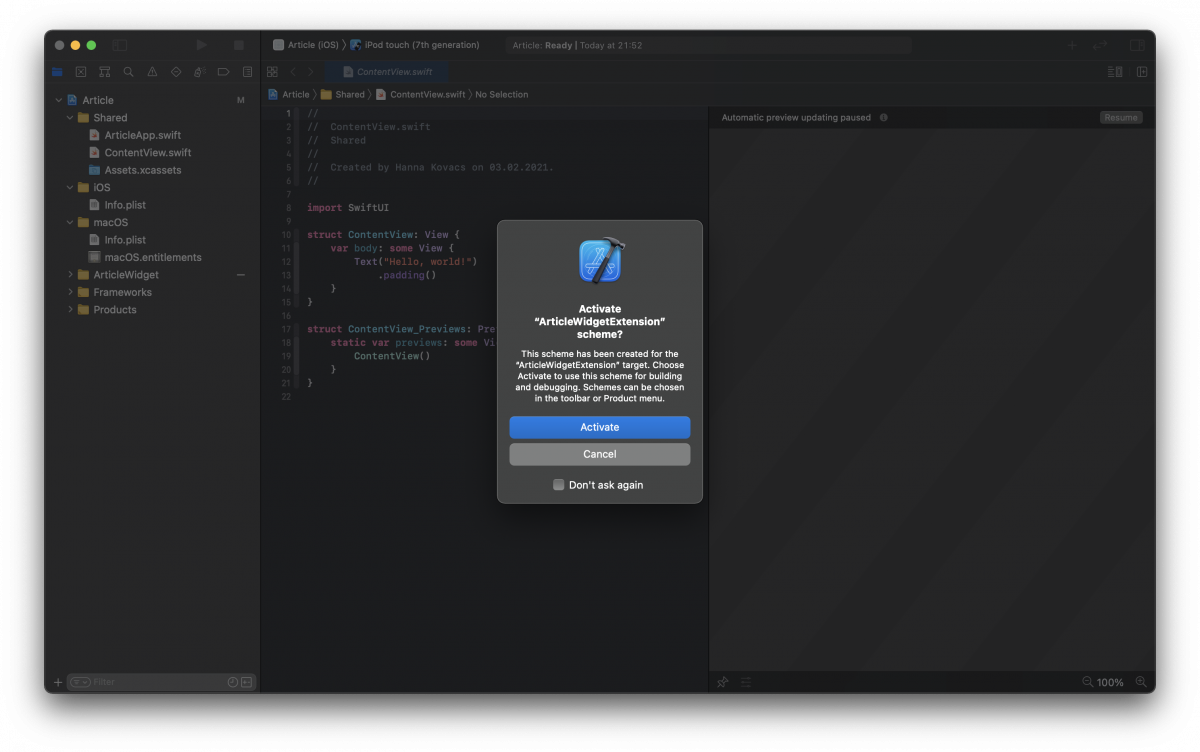The width and height of the screenshot is (1200, 752).
Task: Open the Issue navigator warning icon
Action: pyautogui.click(x=152, y=72)
